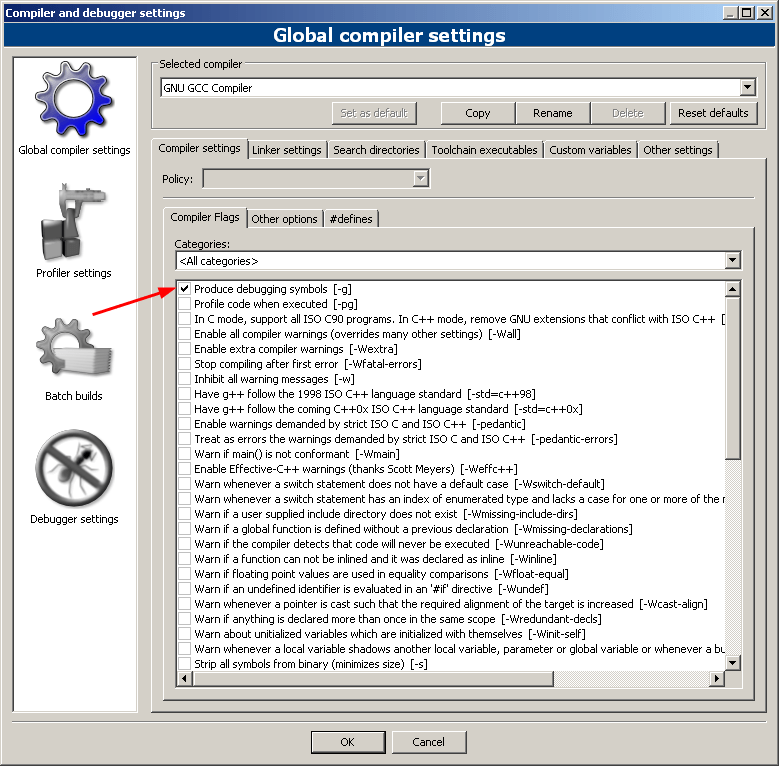
Task: Open the #defines sub-tab
Action: coord(351,219)
